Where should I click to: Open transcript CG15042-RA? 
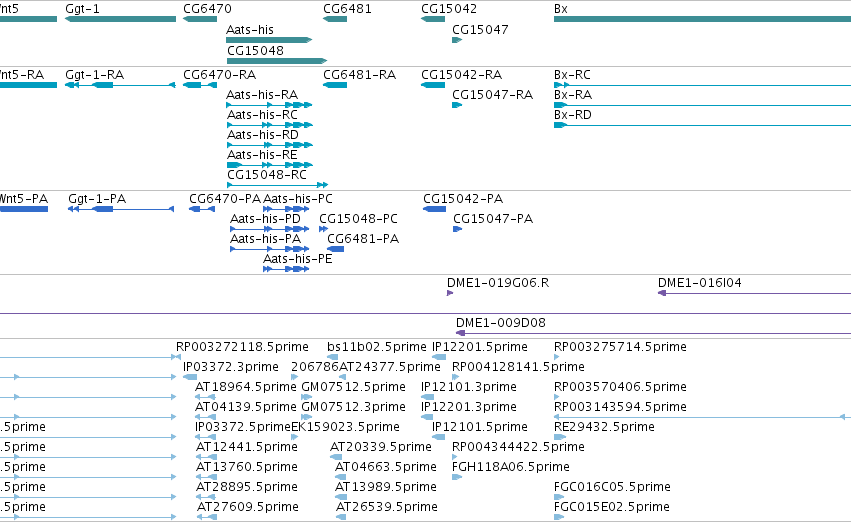[462, 74]
